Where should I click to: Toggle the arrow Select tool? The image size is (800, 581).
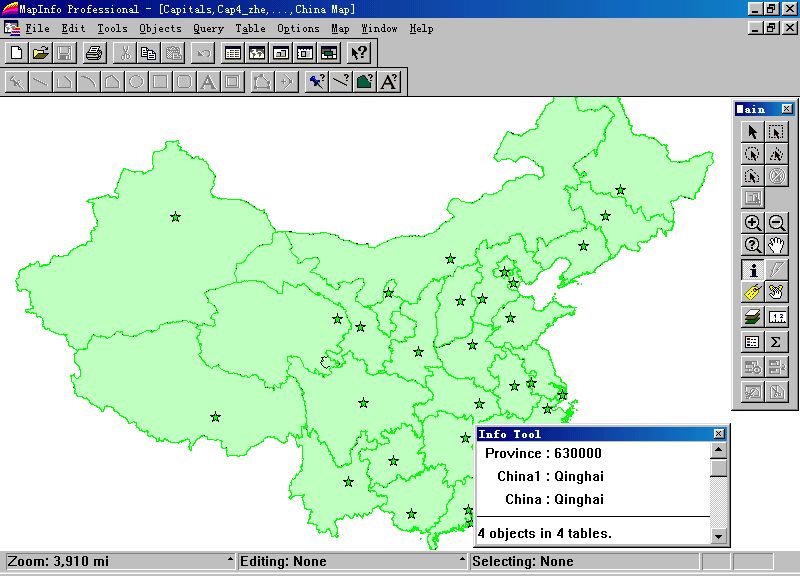click(x=753, y=131)
